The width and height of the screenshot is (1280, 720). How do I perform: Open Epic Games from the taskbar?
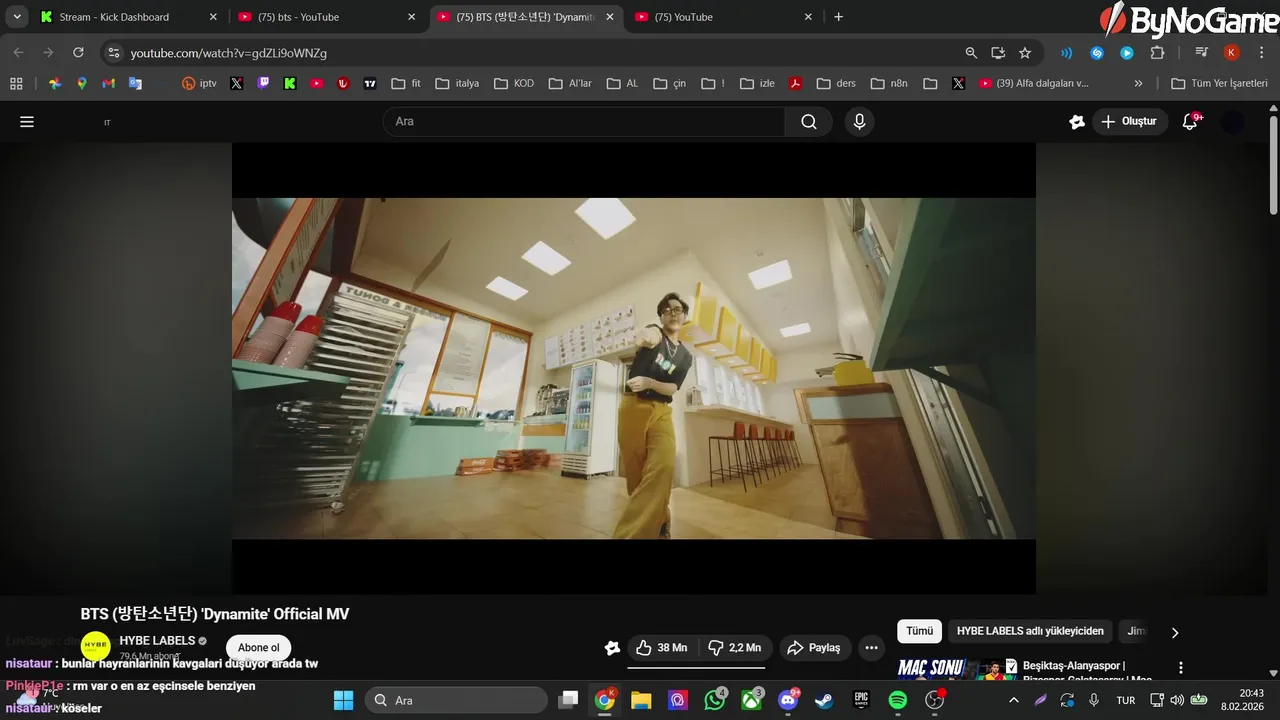tap(861, 700)
